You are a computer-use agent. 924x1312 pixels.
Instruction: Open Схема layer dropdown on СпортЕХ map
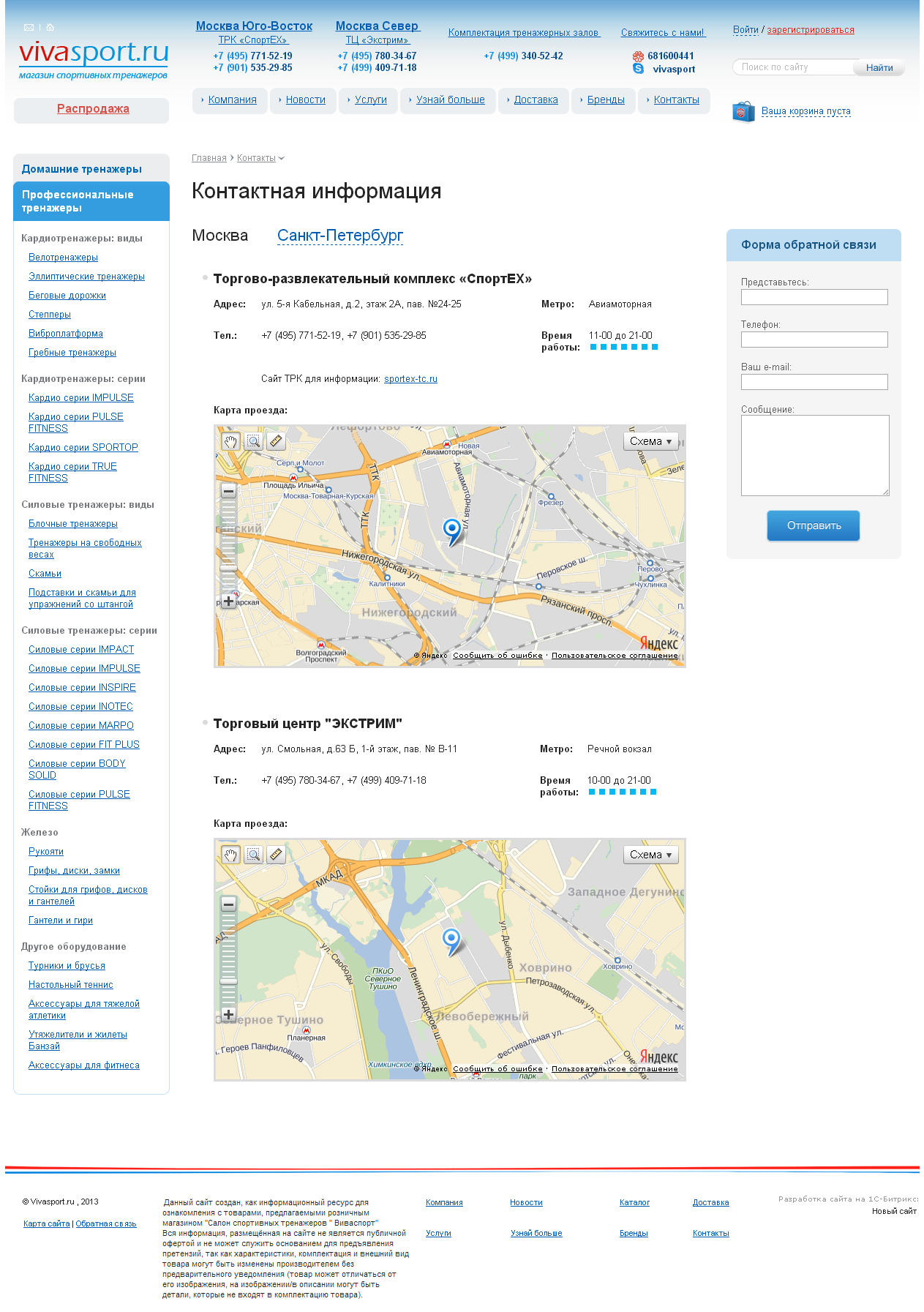click(650, 441)
